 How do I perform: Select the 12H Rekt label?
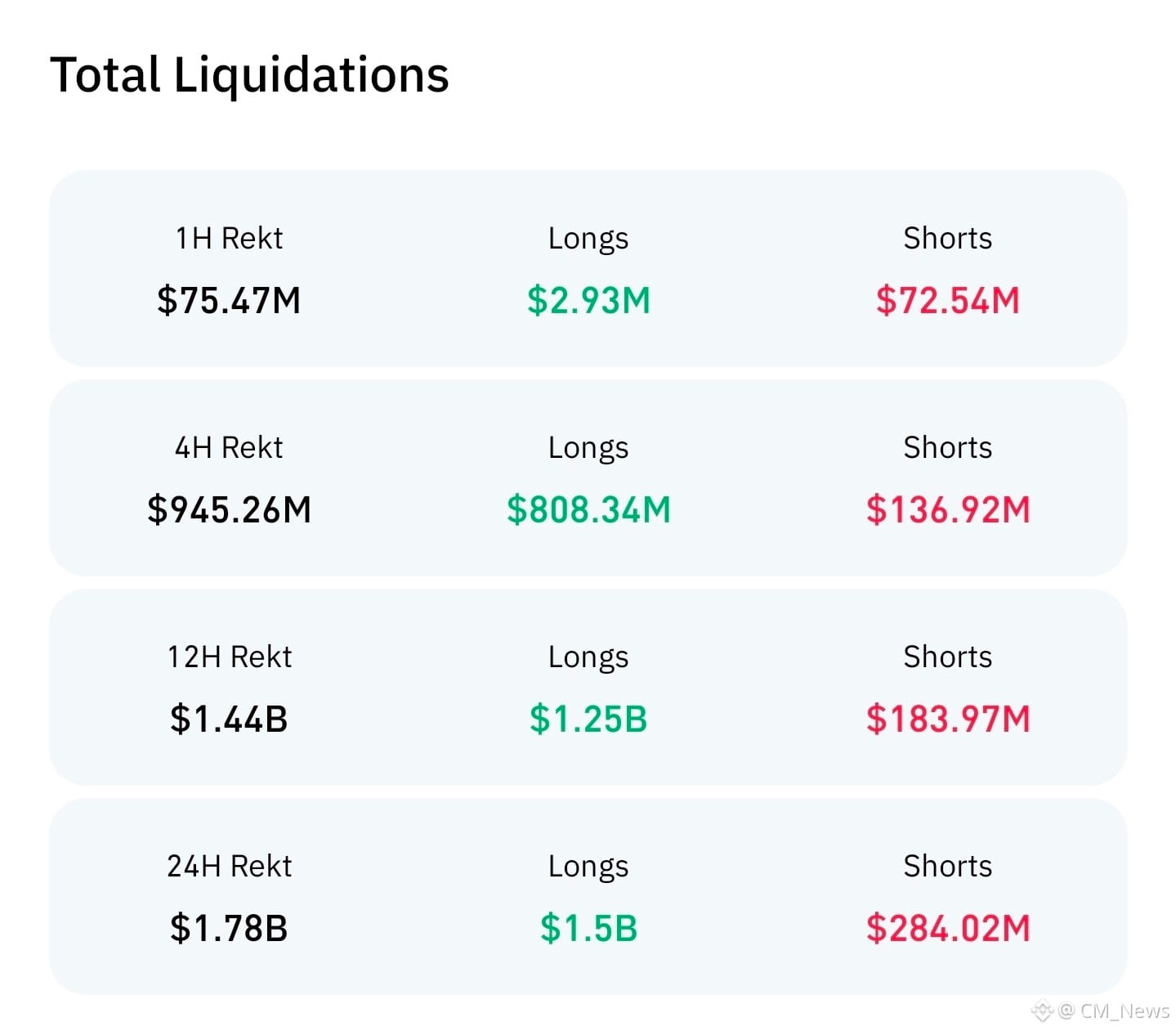coord(229,657)
